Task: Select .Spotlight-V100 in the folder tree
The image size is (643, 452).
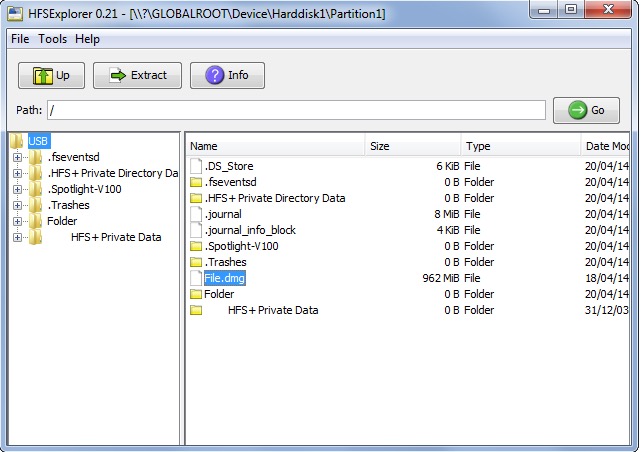Action: [x=84, y=189]
